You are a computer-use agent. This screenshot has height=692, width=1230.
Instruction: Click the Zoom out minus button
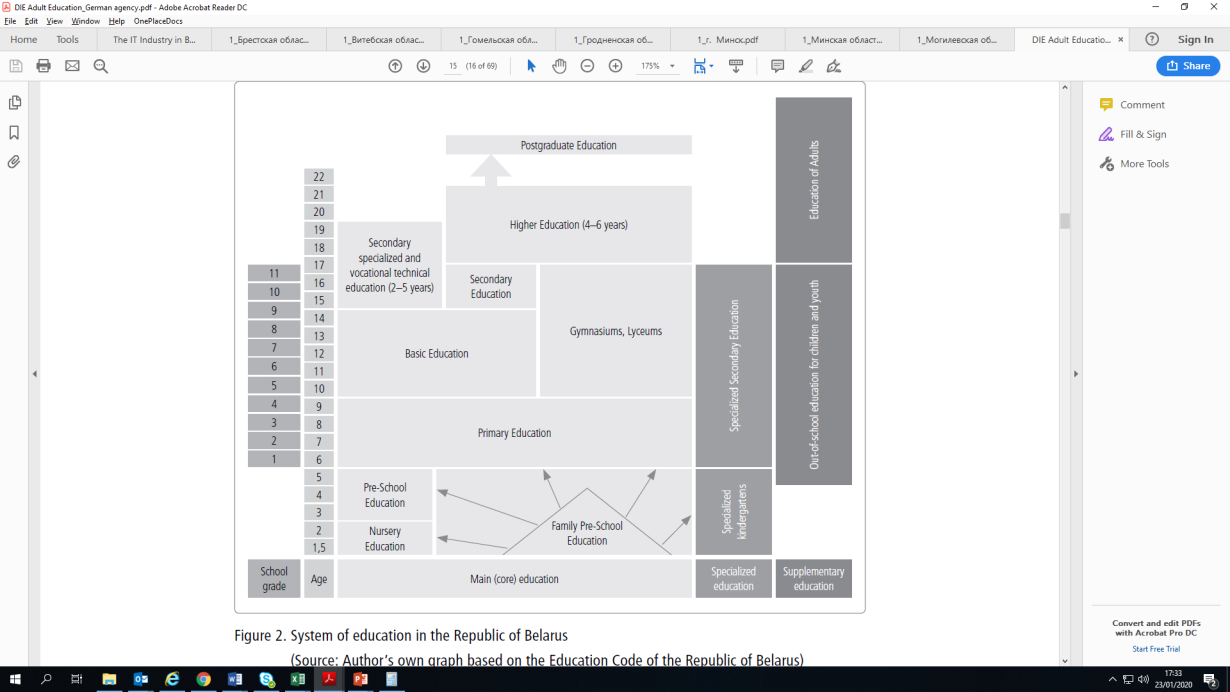pos(587,66)
